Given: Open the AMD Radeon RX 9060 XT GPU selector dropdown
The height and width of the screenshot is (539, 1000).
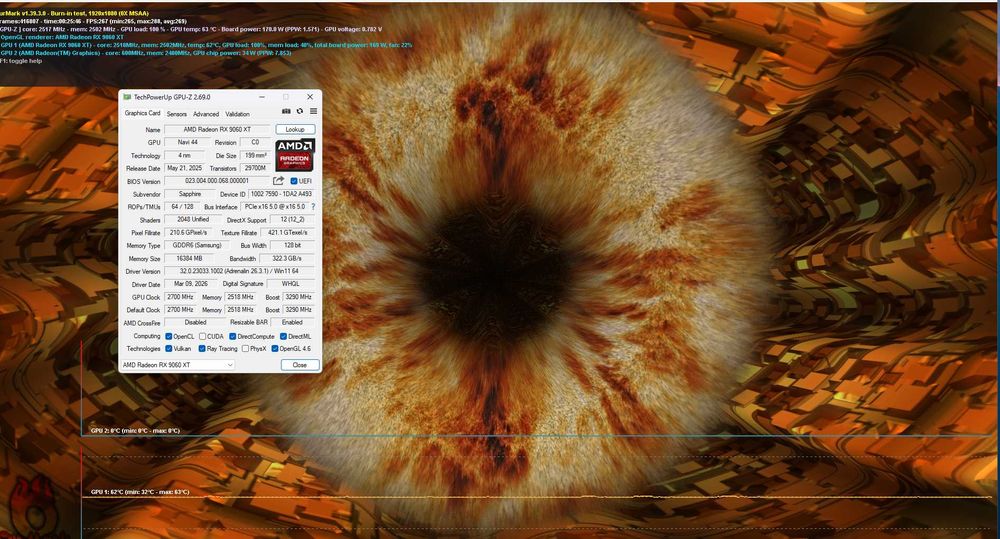Looking at the screenshot, I should click(178, 365).
